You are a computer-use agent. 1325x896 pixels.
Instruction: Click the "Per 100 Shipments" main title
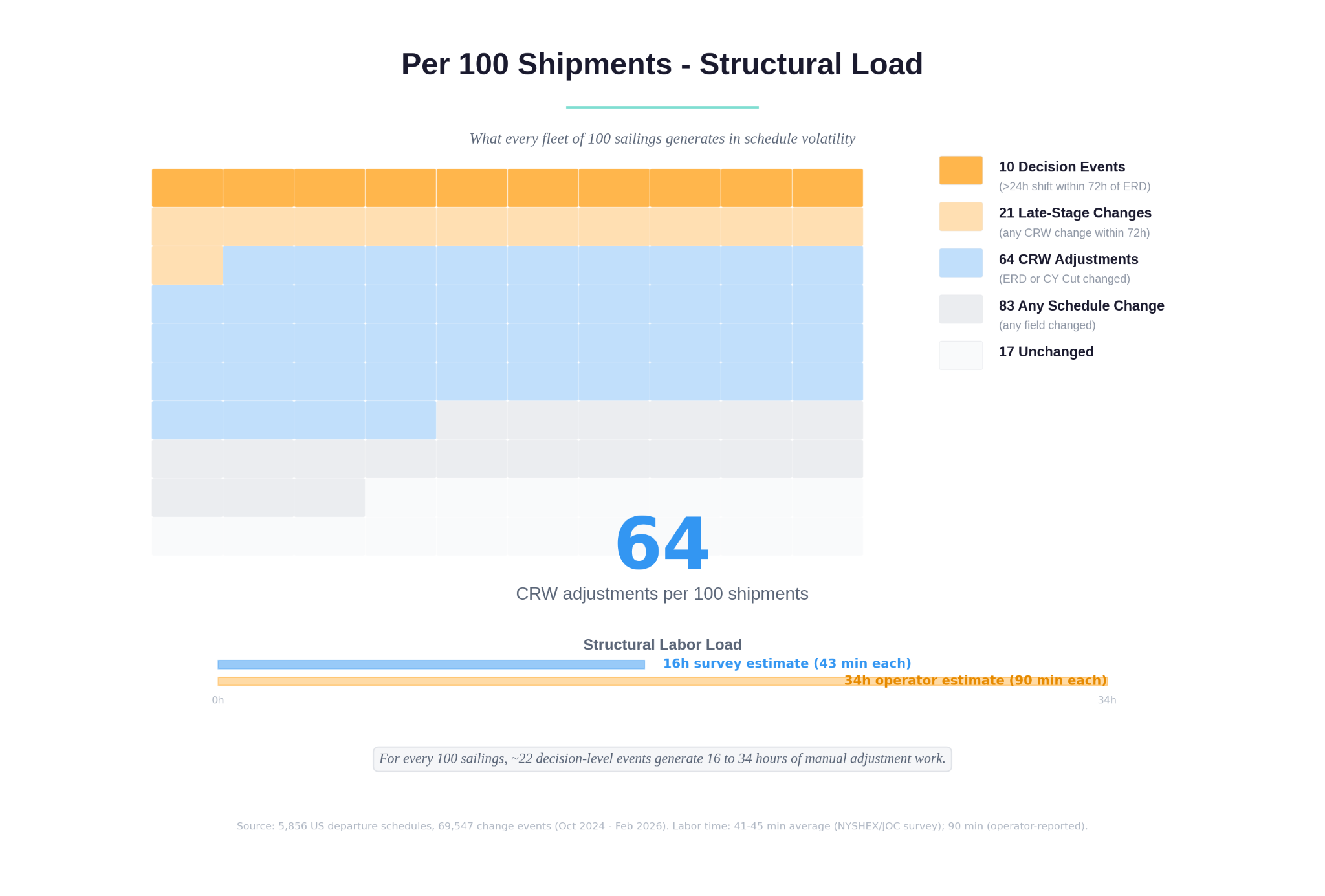tap(662, 65)
